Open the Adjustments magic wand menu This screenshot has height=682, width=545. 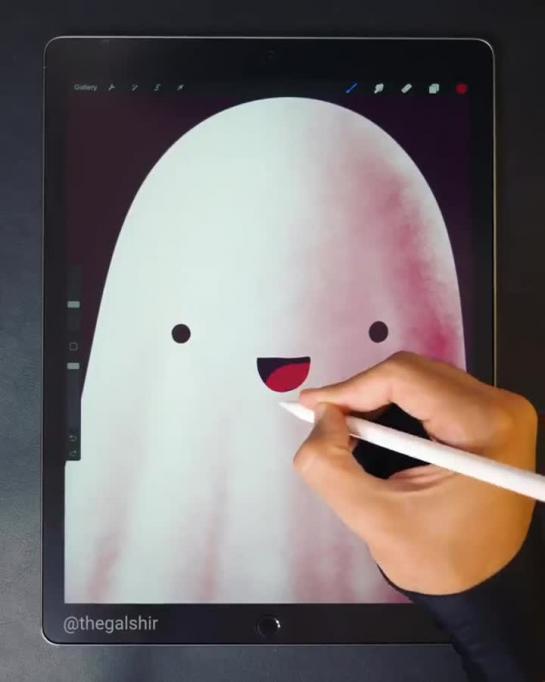pos(135,88)
